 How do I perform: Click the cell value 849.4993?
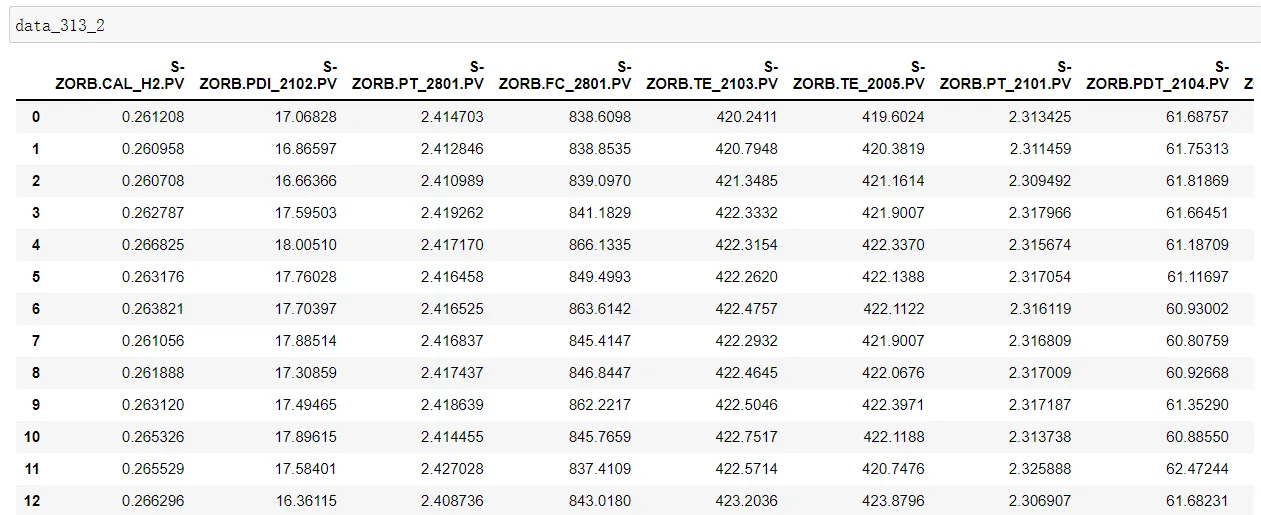600,277
